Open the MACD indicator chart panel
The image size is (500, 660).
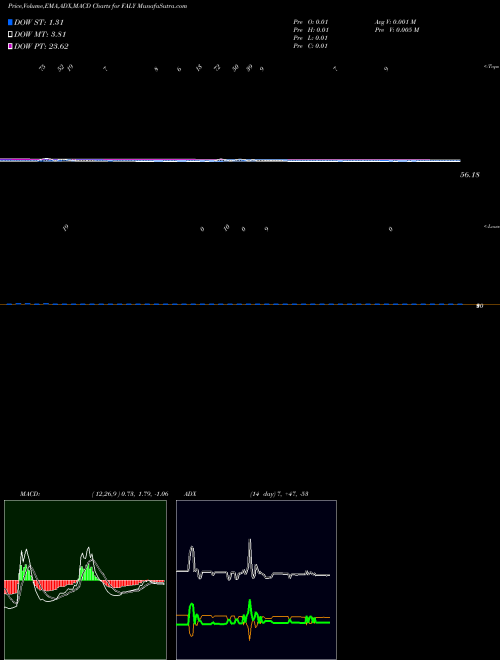(x=85, y=580)
